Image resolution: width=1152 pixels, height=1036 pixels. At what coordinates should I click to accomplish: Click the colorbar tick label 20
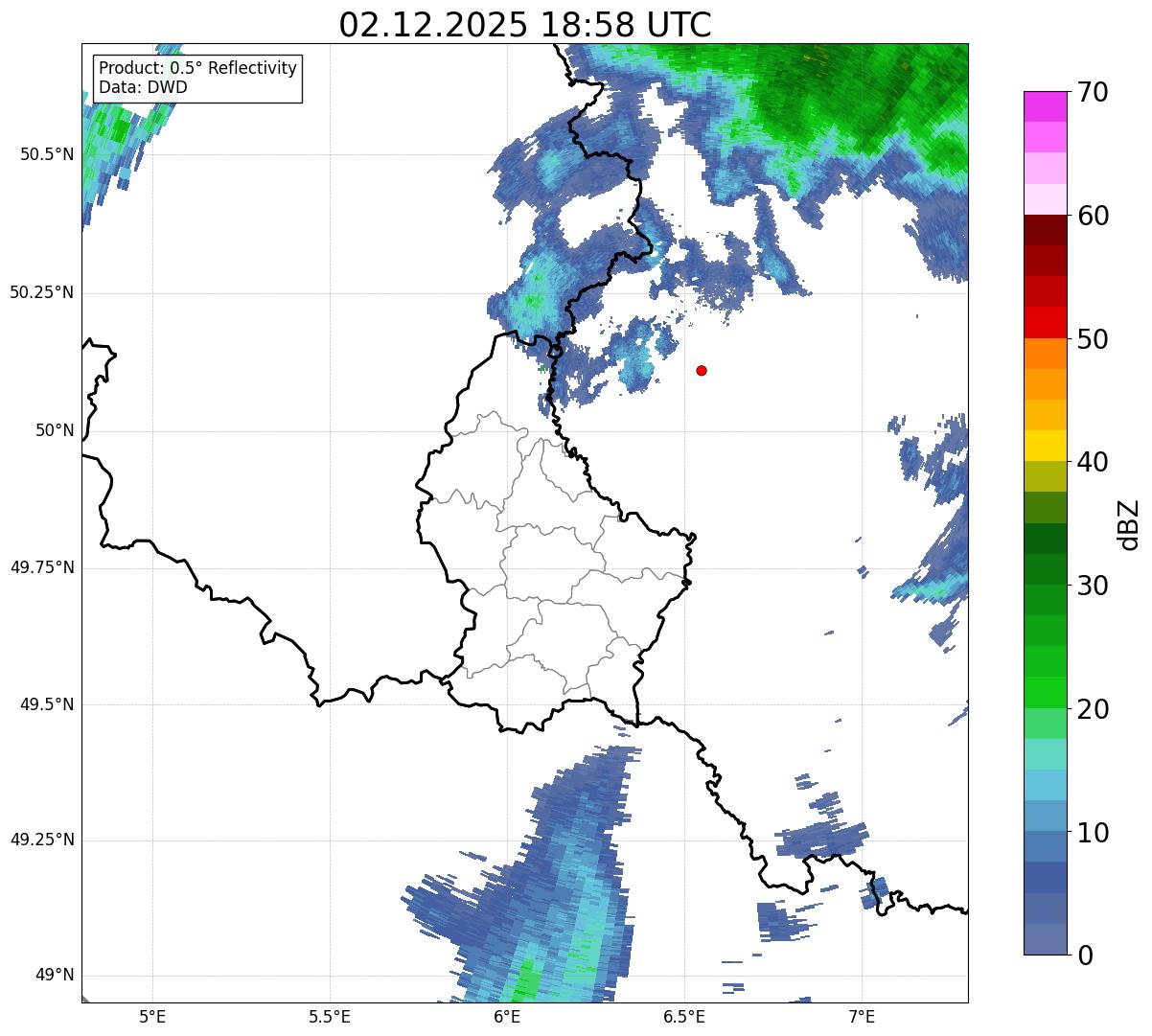pyautogui.click(x=1092, y=709)
